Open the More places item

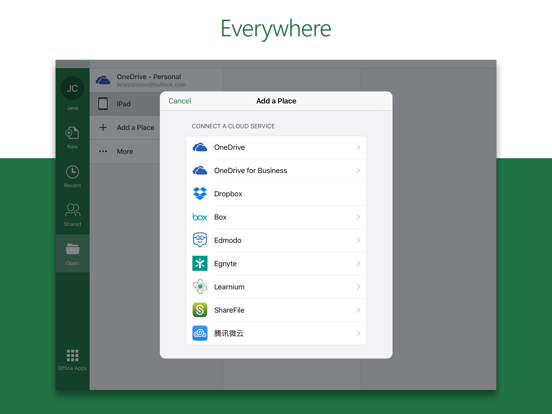click(125, 151)
